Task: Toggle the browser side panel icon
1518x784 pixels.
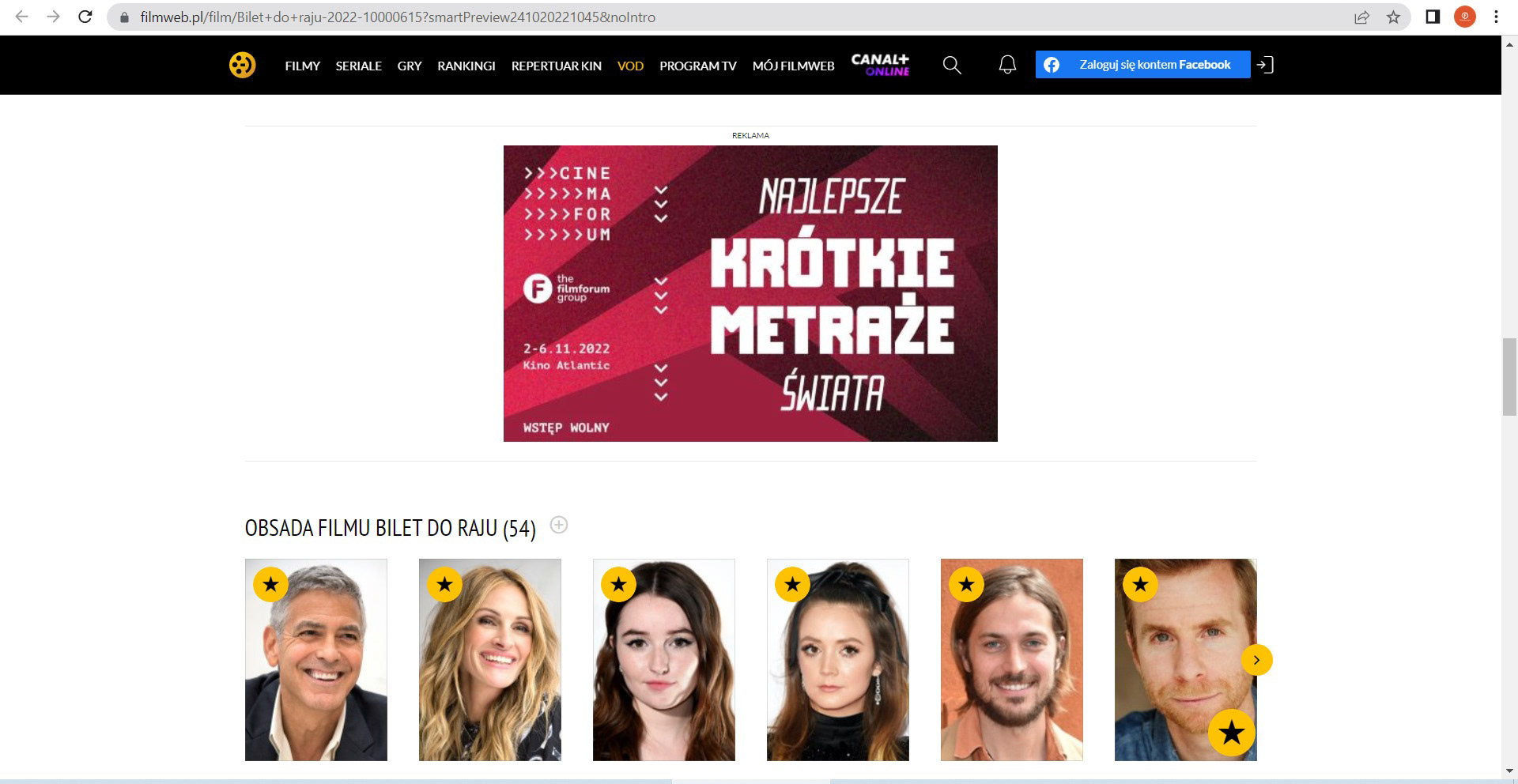Action: 1433,17
